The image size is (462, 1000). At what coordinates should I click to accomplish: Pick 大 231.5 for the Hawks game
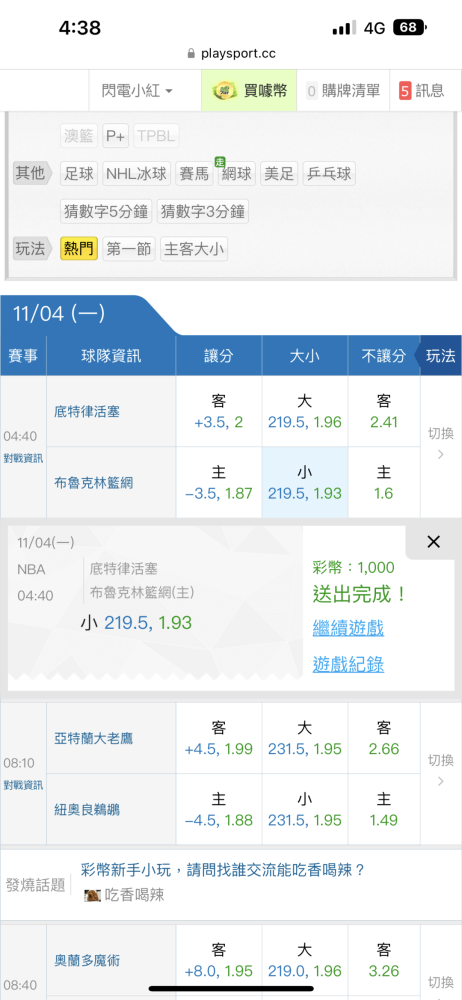304,738
